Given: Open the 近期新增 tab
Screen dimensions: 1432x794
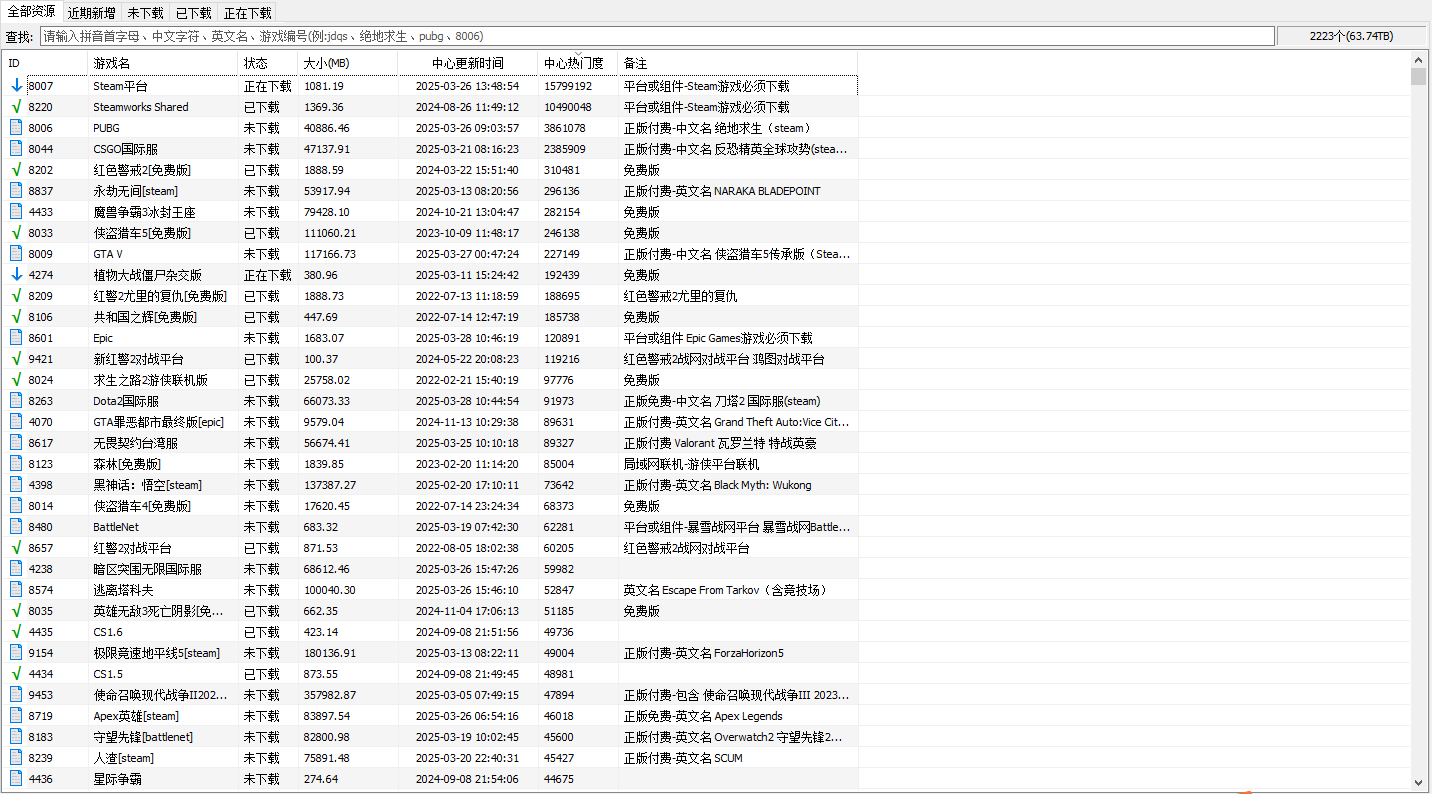Looking at the screenshot, I should 92,13.
